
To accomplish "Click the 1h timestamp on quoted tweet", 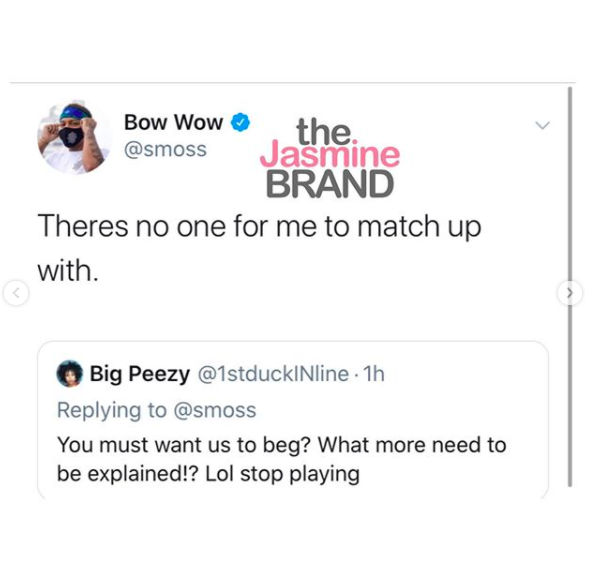I will (374, 374).
